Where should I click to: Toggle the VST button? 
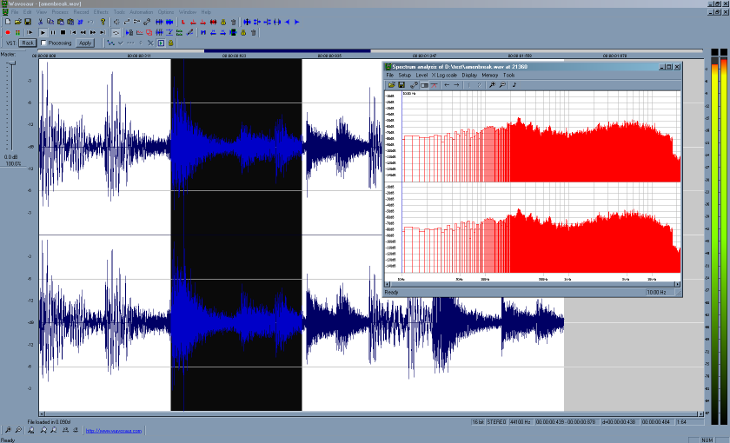point(10,43)
